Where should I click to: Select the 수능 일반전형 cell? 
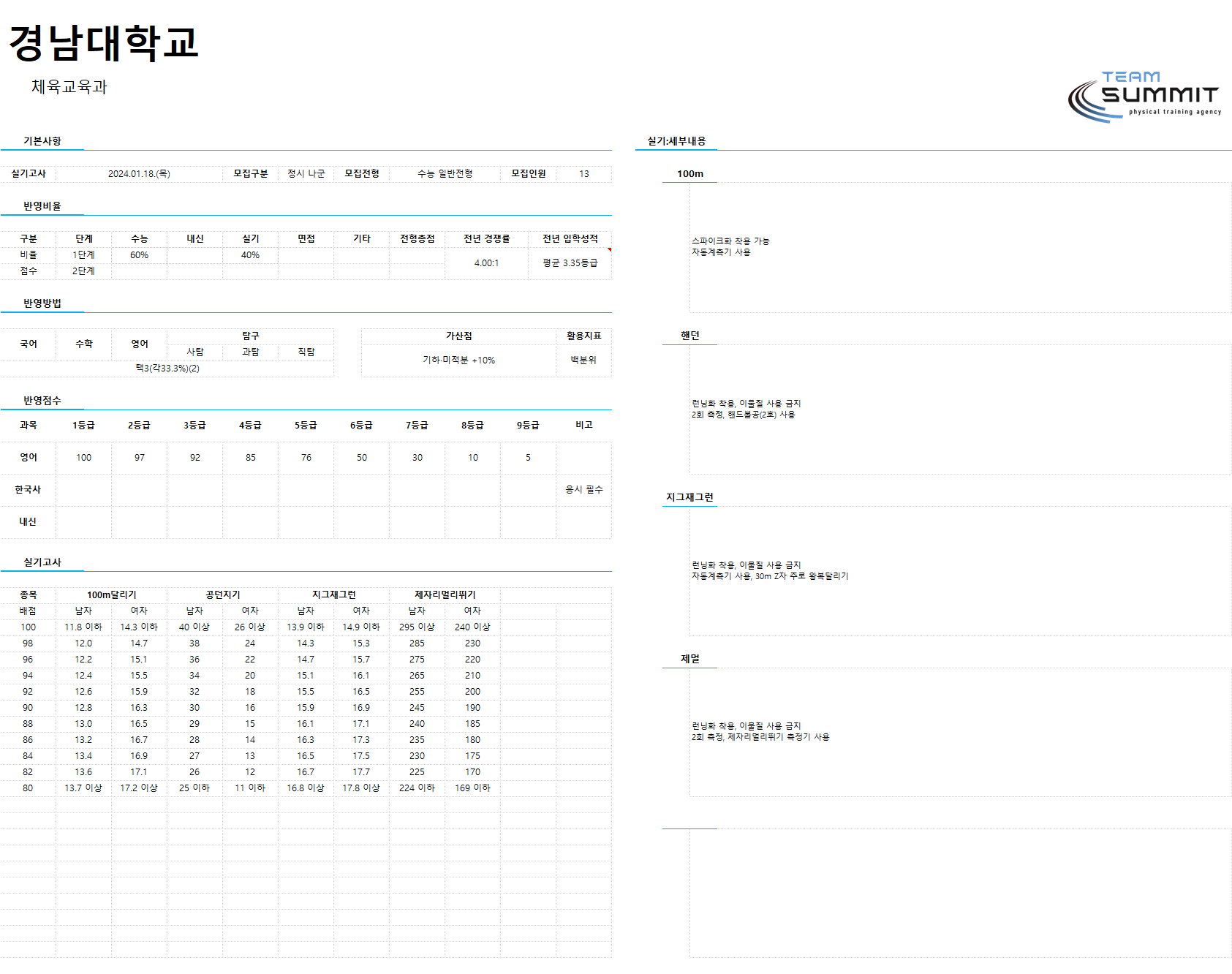(445, 174)
